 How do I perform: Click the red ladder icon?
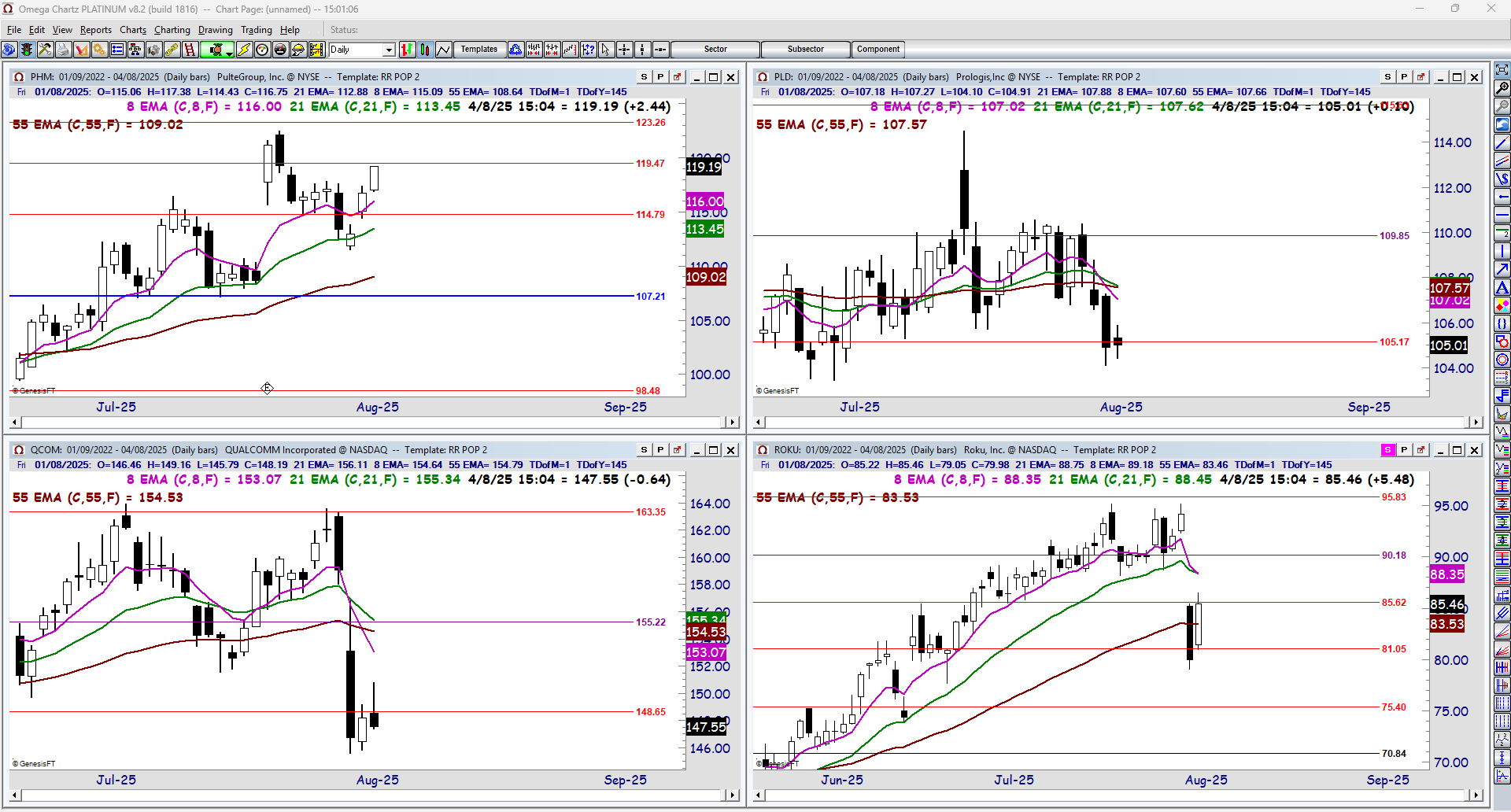click(x=190, y=50)
